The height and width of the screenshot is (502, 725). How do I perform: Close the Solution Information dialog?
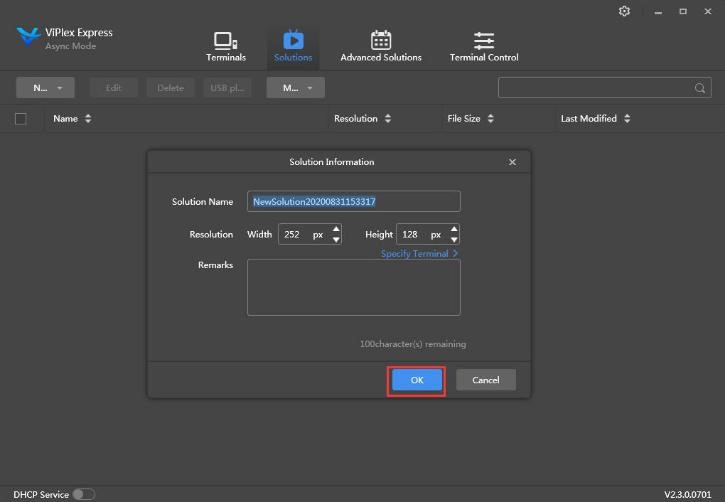point(512,162)
